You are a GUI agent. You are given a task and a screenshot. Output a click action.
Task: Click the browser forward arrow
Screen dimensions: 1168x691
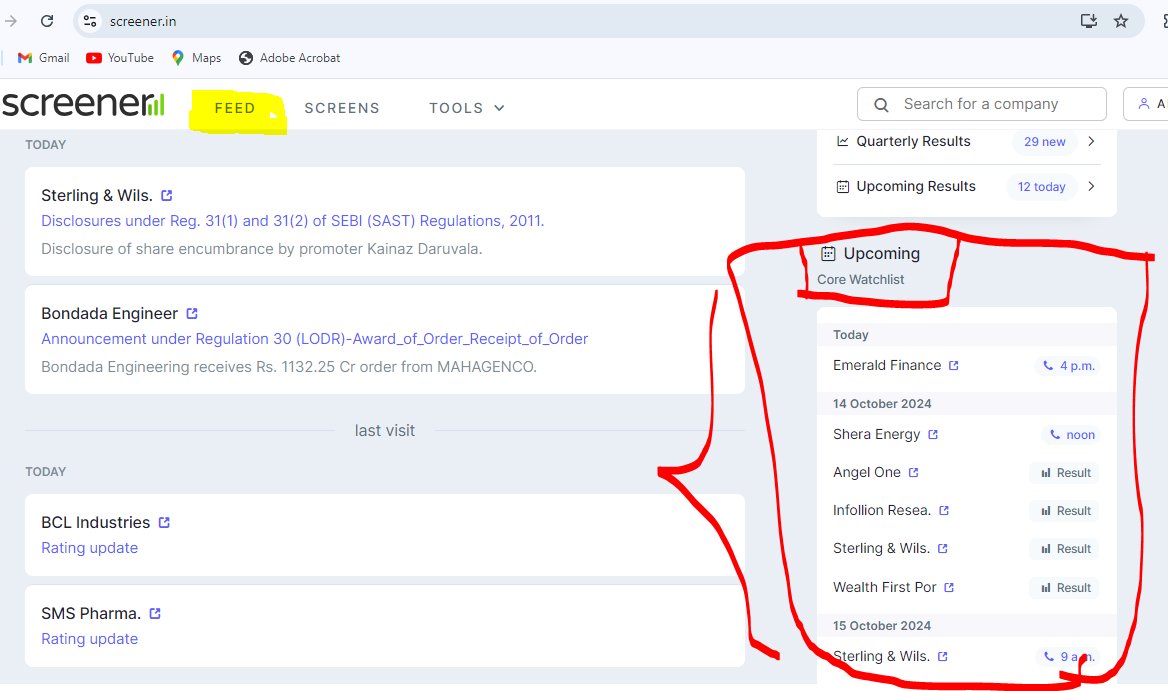tap(10, 21)
